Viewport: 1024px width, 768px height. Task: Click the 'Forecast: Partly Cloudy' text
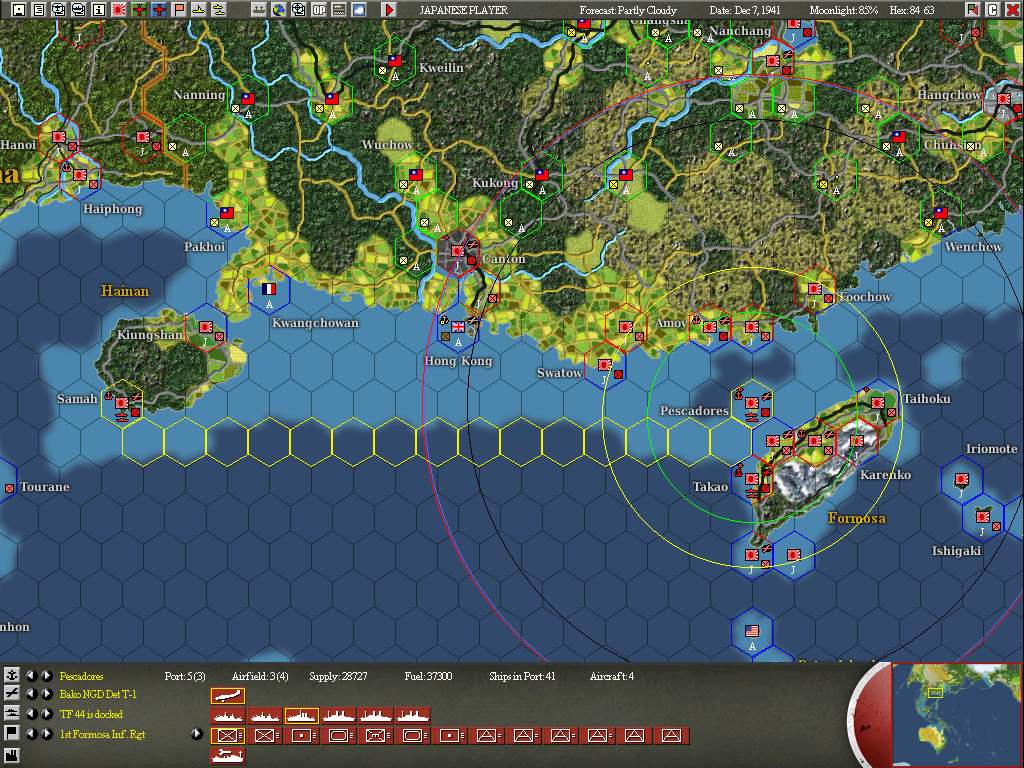coord(628,10)
